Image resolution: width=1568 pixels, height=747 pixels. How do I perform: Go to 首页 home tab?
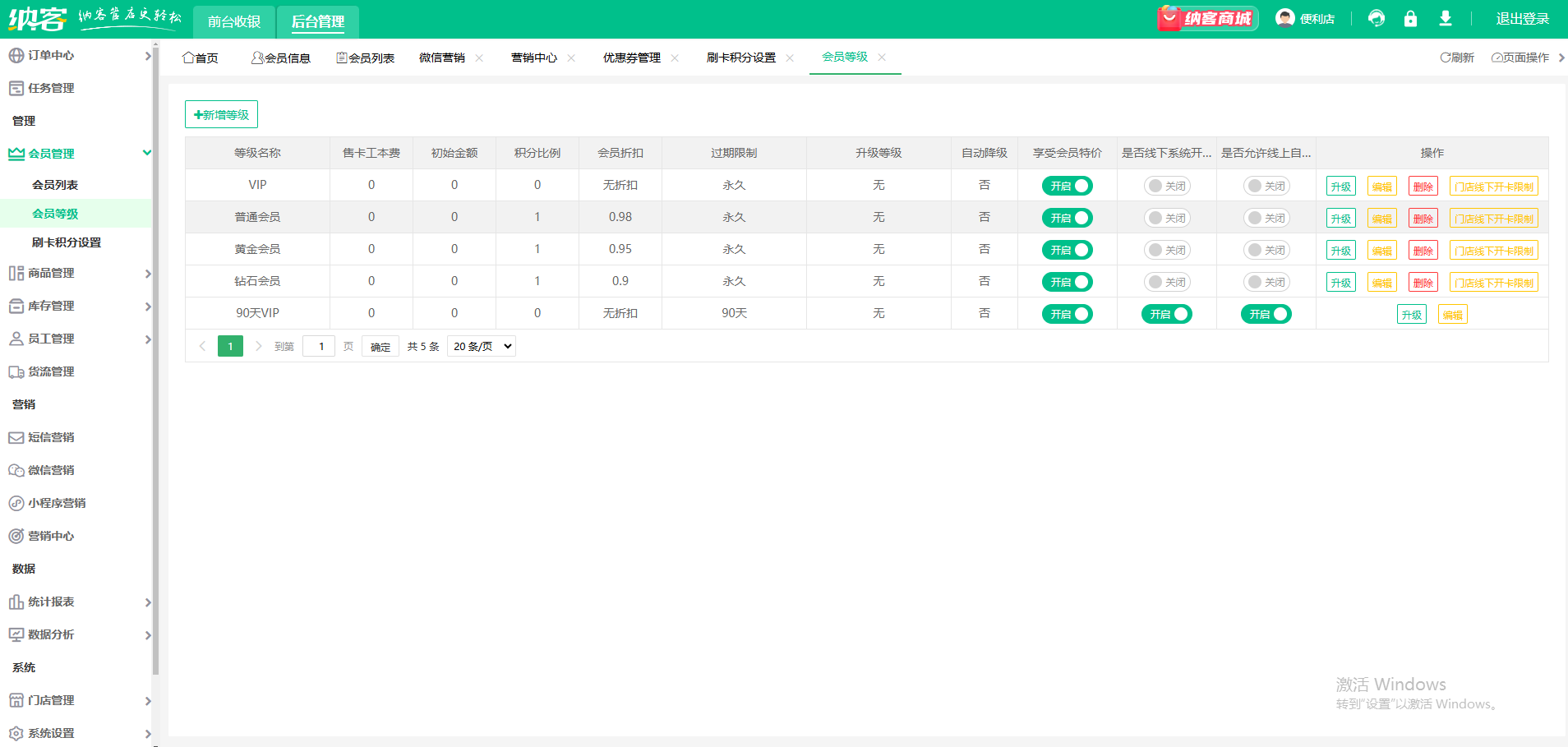(201, 58)
